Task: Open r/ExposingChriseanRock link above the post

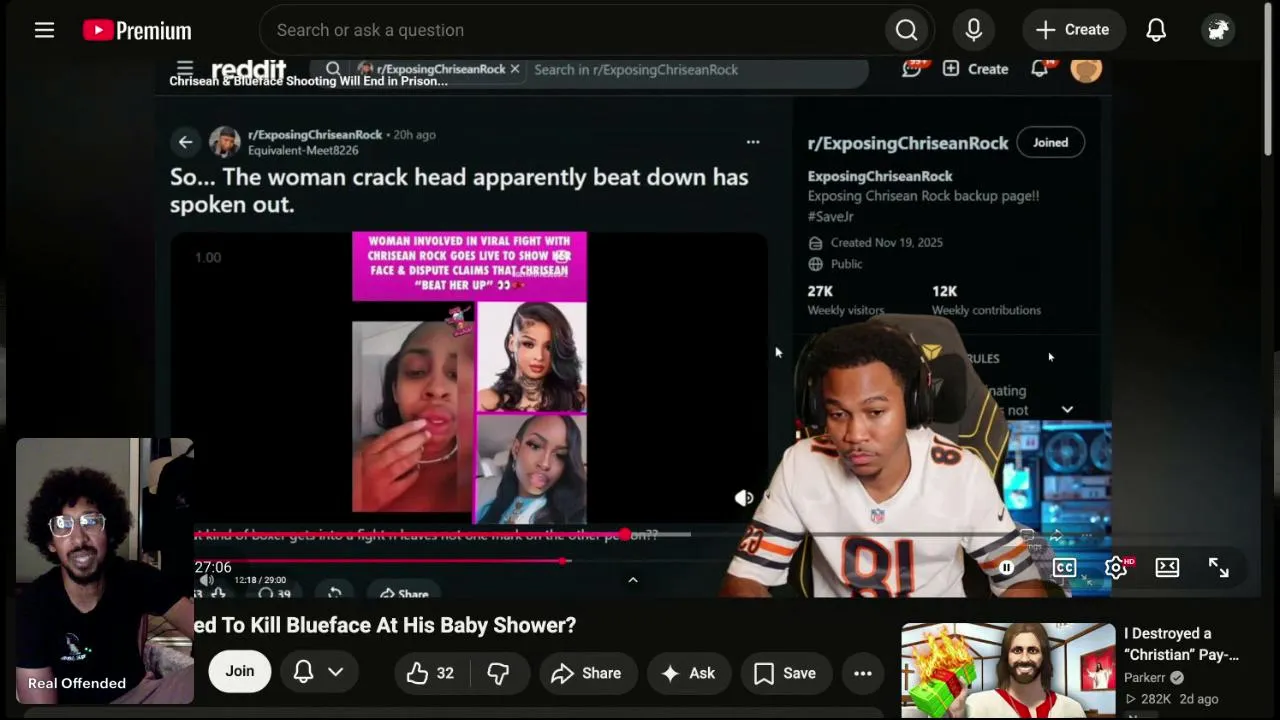Action: click(x=315, y=134)
